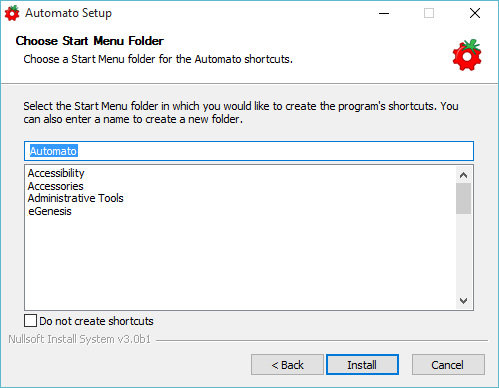Click the scrollbar track below the thumb
The height and width of the screenshot is (388, 499).
point(463,253)
